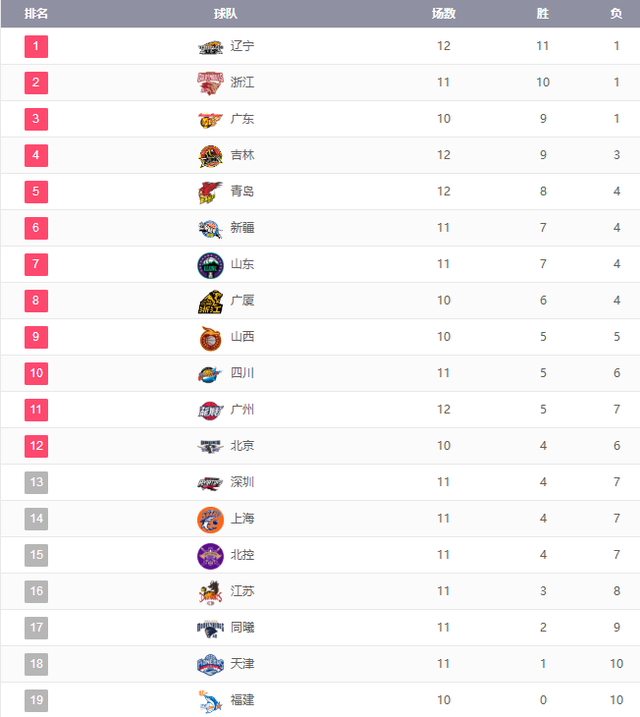Screen dimensions: 640x717
Task: Open the 北京 team name link
Action: tap(242, 445)
